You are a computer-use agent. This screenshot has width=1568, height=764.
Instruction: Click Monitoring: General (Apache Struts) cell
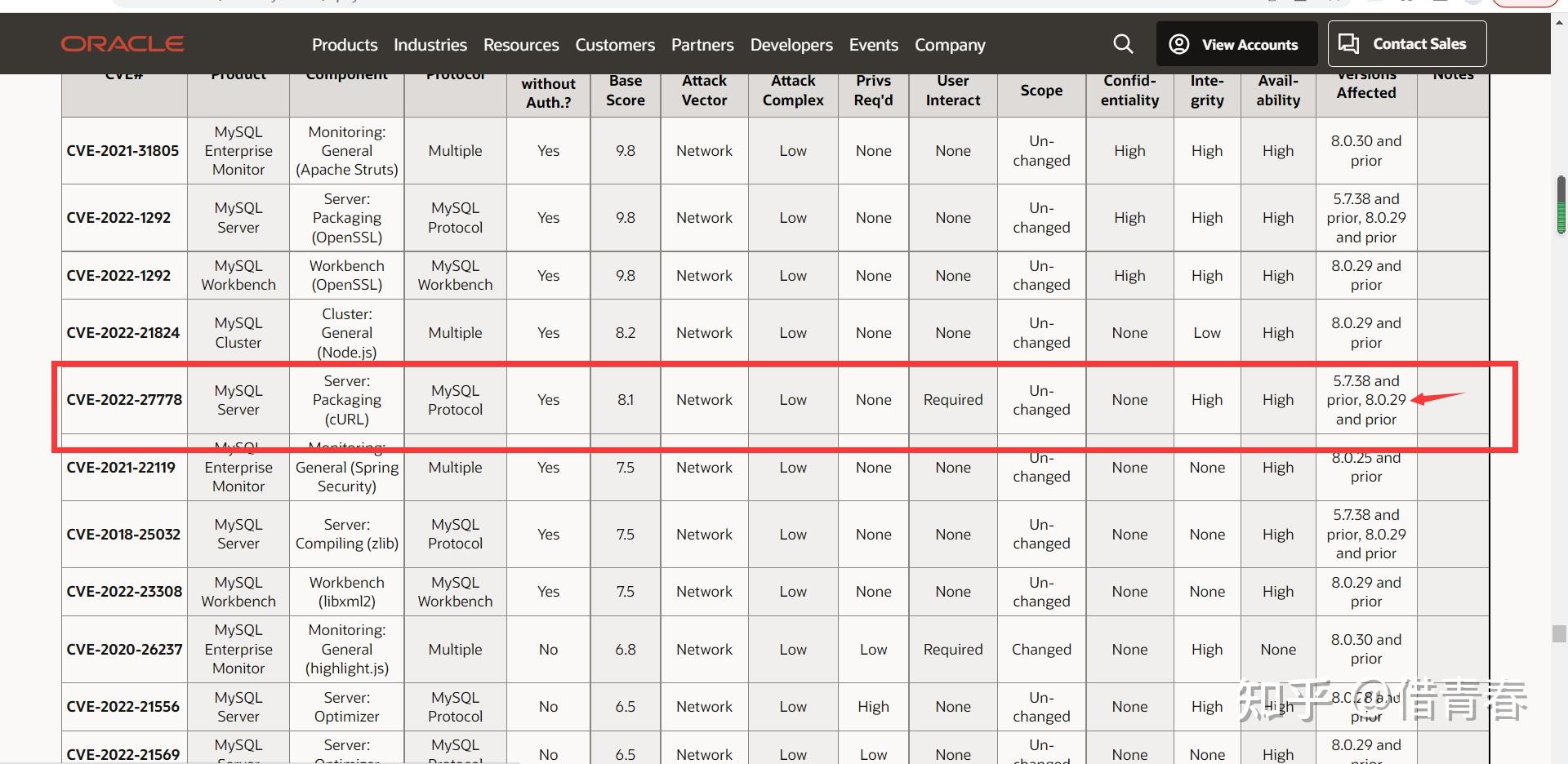[x=347, y=151]
